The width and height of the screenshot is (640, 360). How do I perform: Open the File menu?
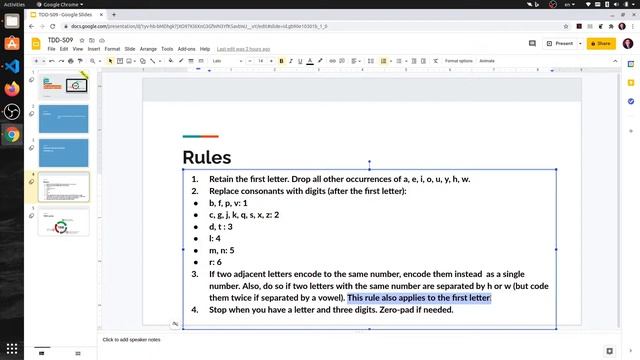[x=51, y=49]
